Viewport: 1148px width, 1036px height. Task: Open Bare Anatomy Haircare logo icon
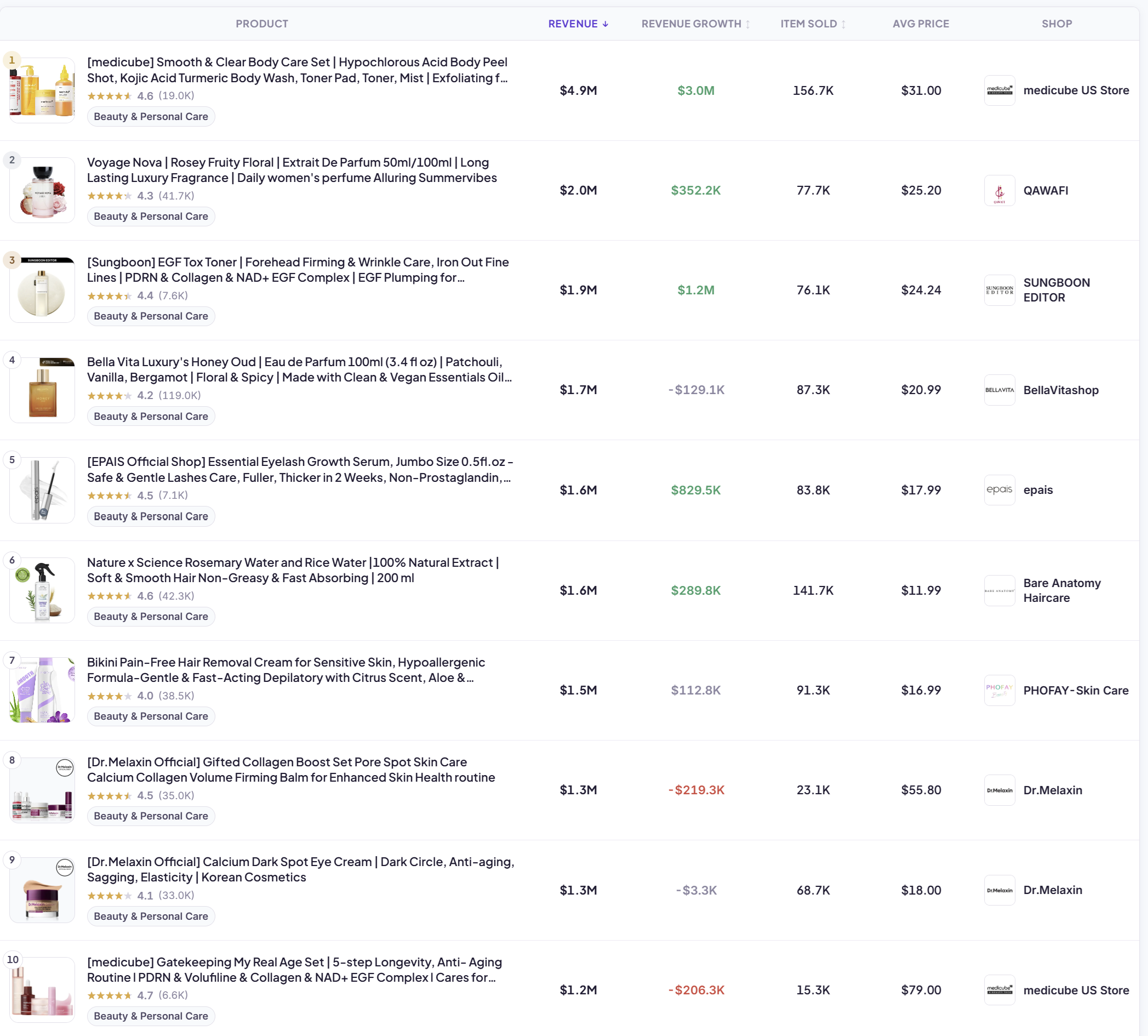[x=999, y=590]
